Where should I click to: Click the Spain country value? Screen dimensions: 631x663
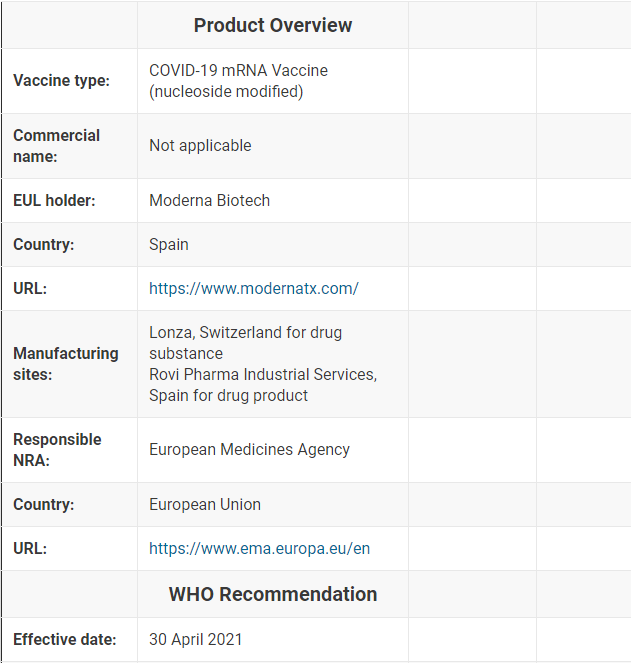pyautogui.click(x=169, y=244)
